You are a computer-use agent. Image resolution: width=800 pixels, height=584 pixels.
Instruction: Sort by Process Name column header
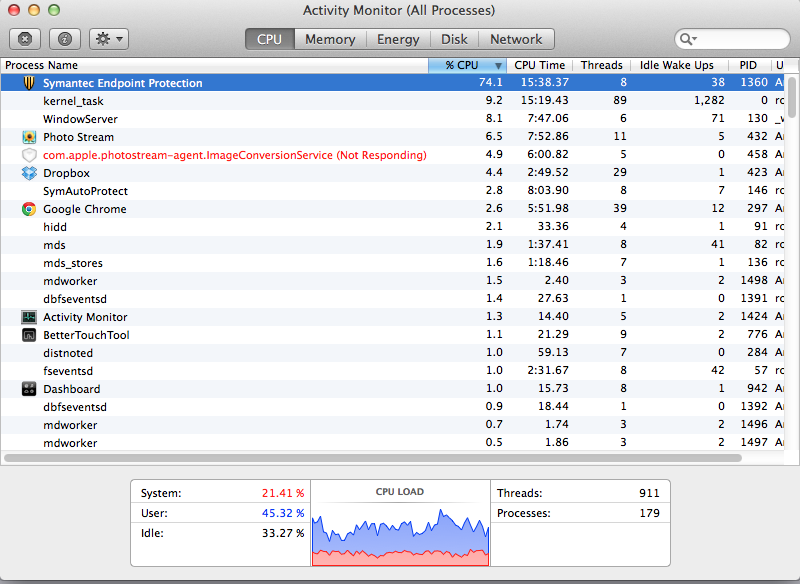coord(214,65)
